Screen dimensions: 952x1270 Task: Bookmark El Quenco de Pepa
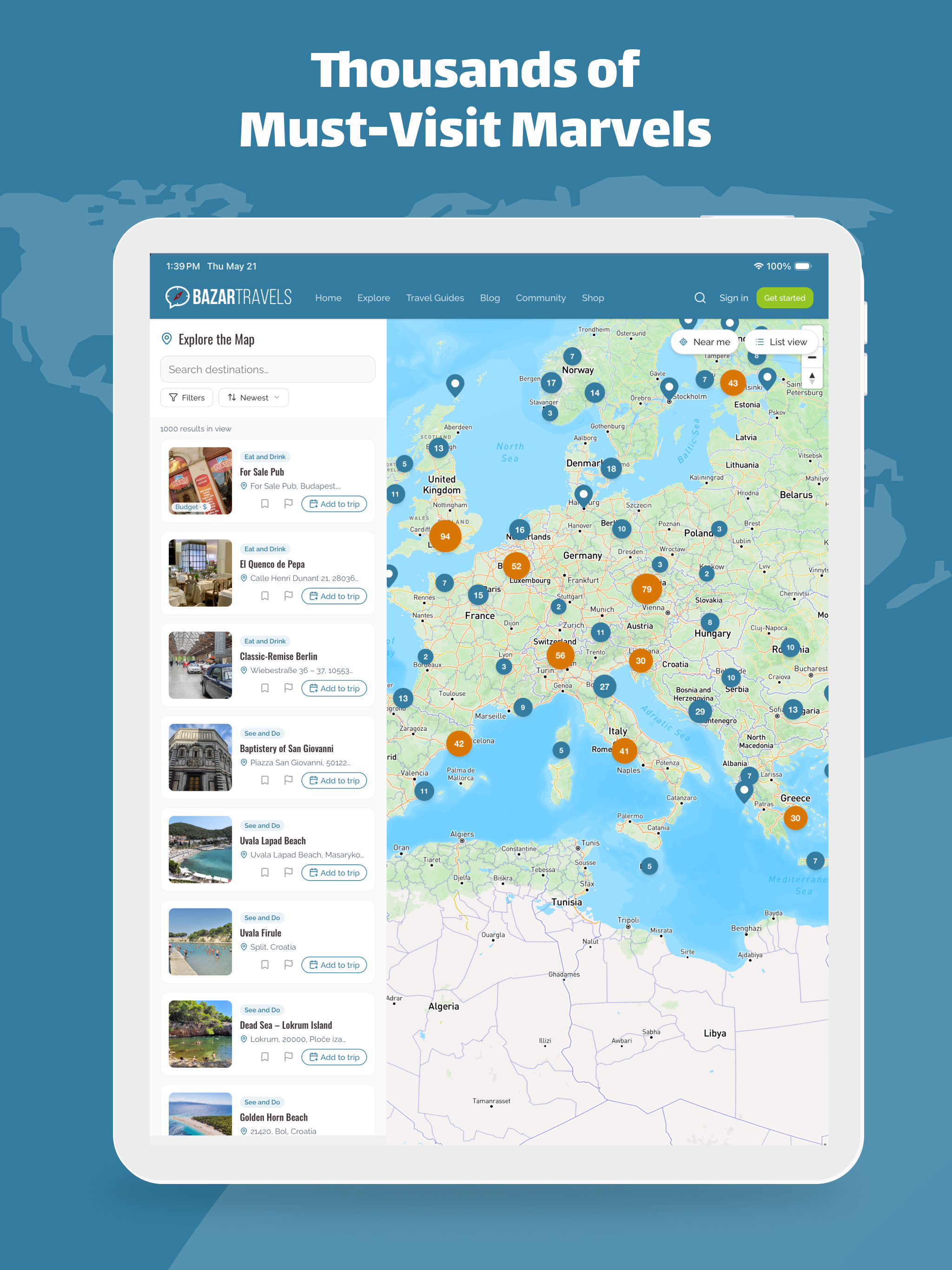point(264,596)
